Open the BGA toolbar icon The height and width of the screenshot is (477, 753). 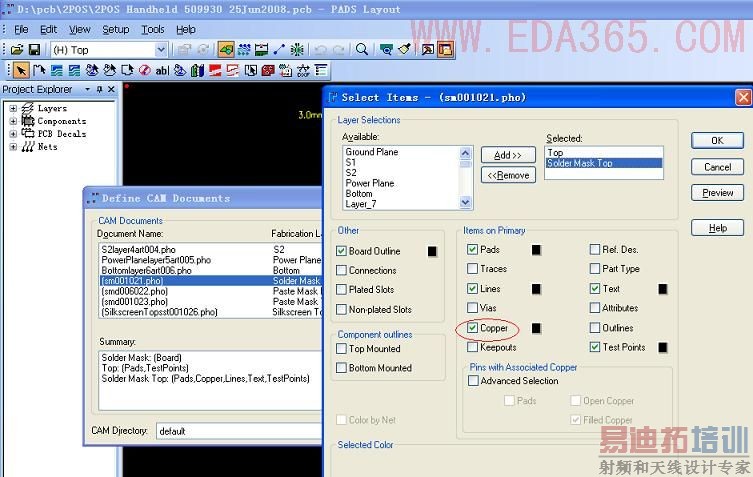(x=297, y=49)
